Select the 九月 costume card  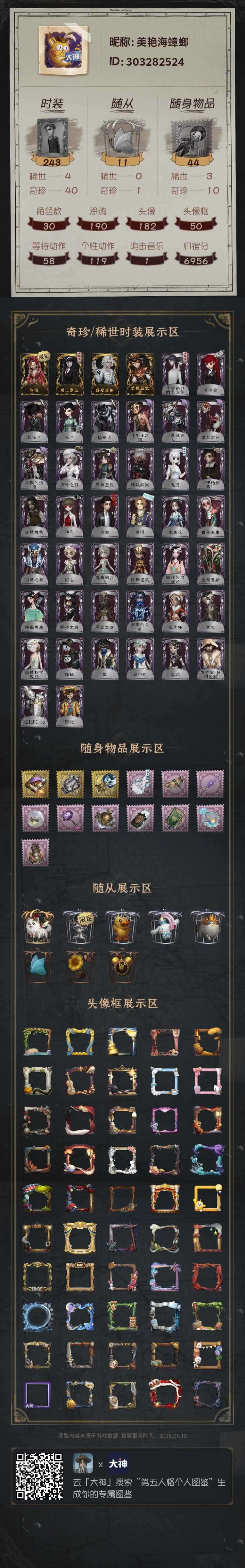click(175, 469)
